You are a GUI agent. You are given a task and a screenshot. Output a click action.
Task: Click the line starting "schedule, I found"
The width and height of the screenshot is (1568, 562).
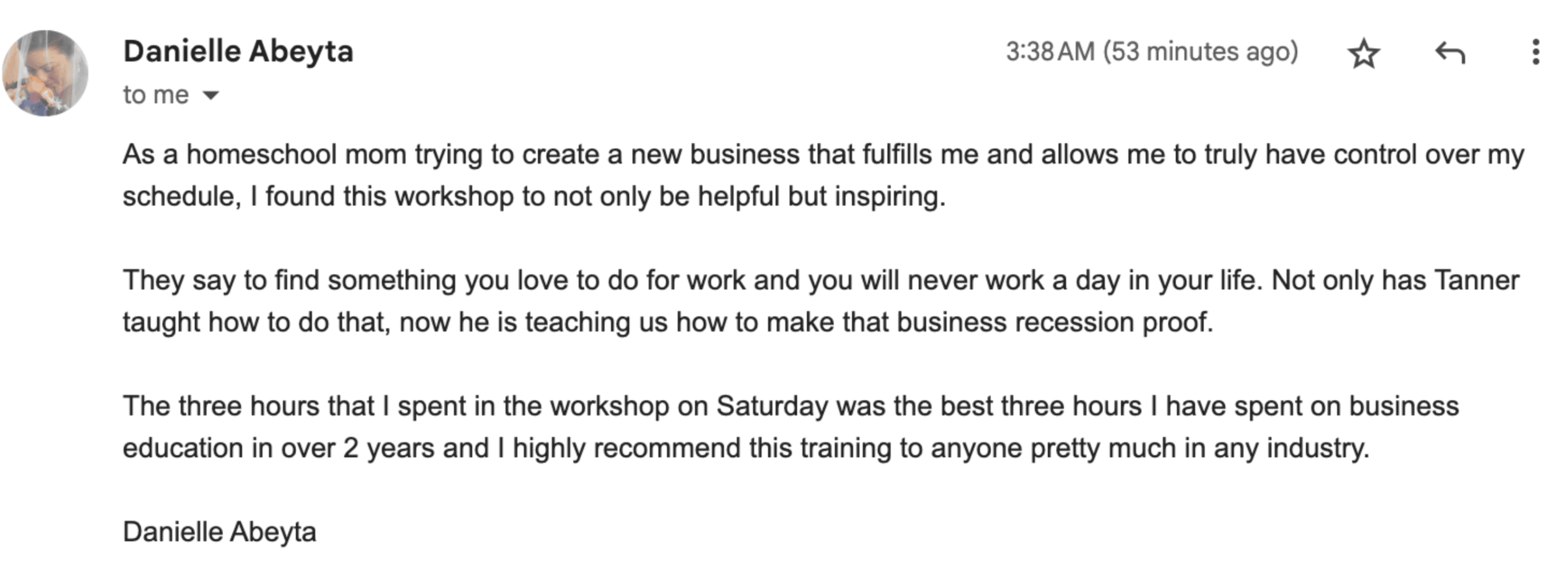point(534,196)
